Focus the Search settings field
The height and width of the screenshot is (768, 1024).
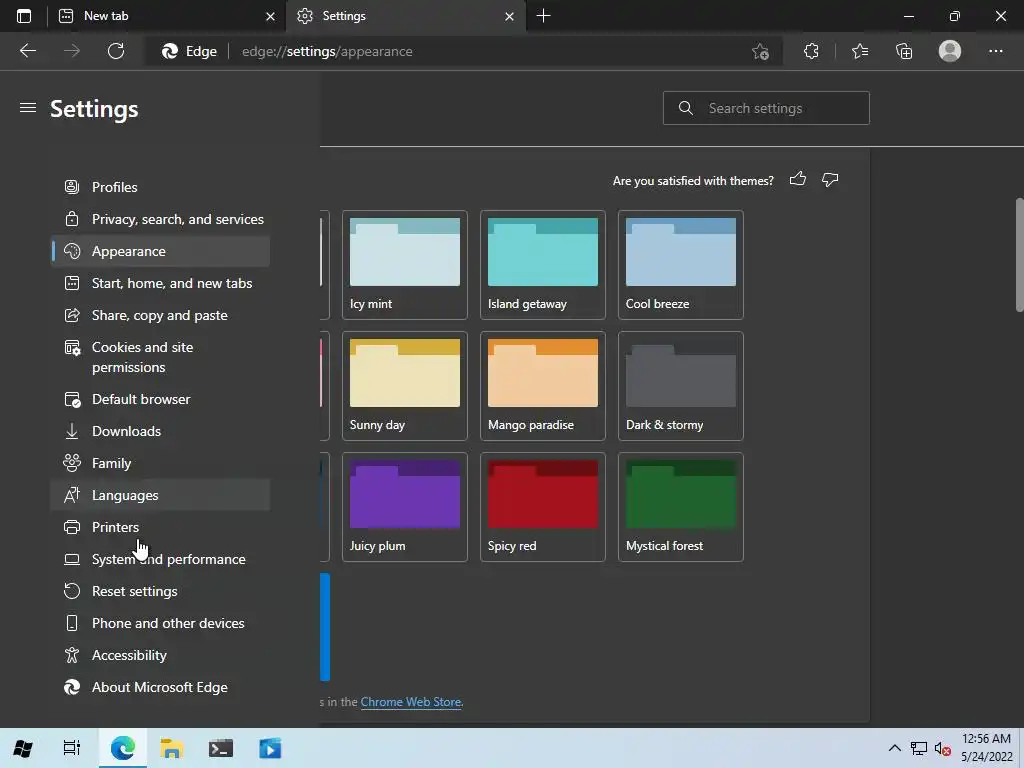click(x=766, y=108)
